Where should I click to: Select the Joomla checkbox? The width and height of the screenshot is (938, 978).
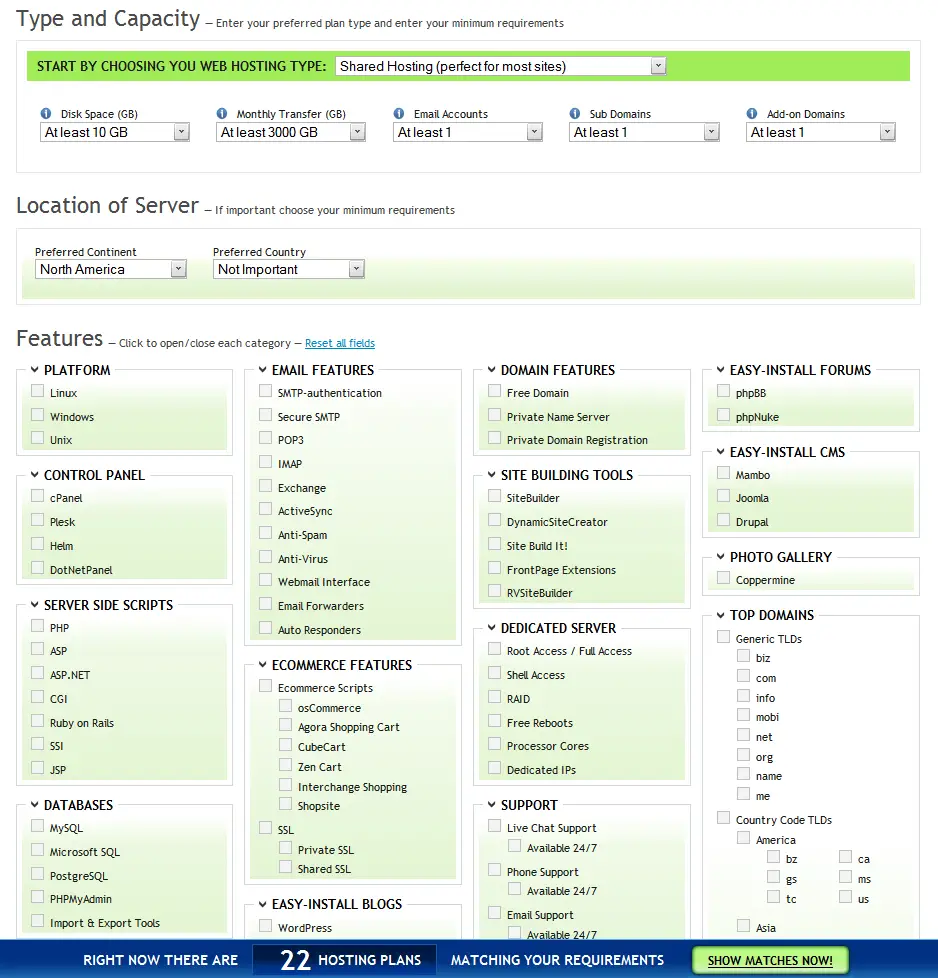click(x=723, y=496)
